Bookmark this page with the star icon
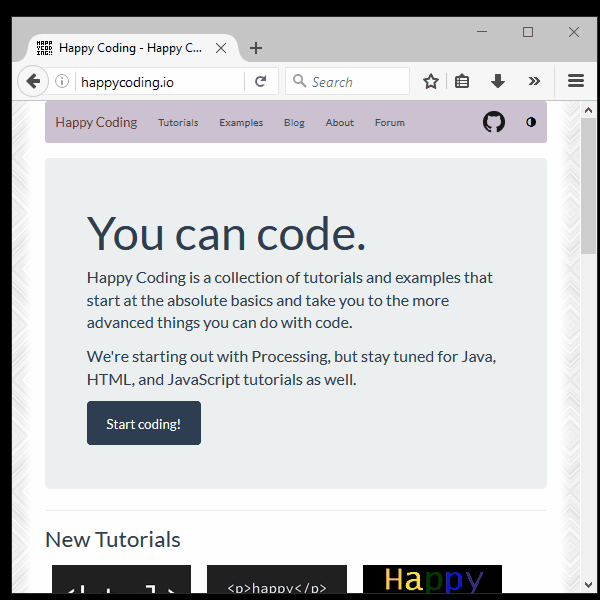This screenshot has width=600, height=600. [x=431, y=82]
